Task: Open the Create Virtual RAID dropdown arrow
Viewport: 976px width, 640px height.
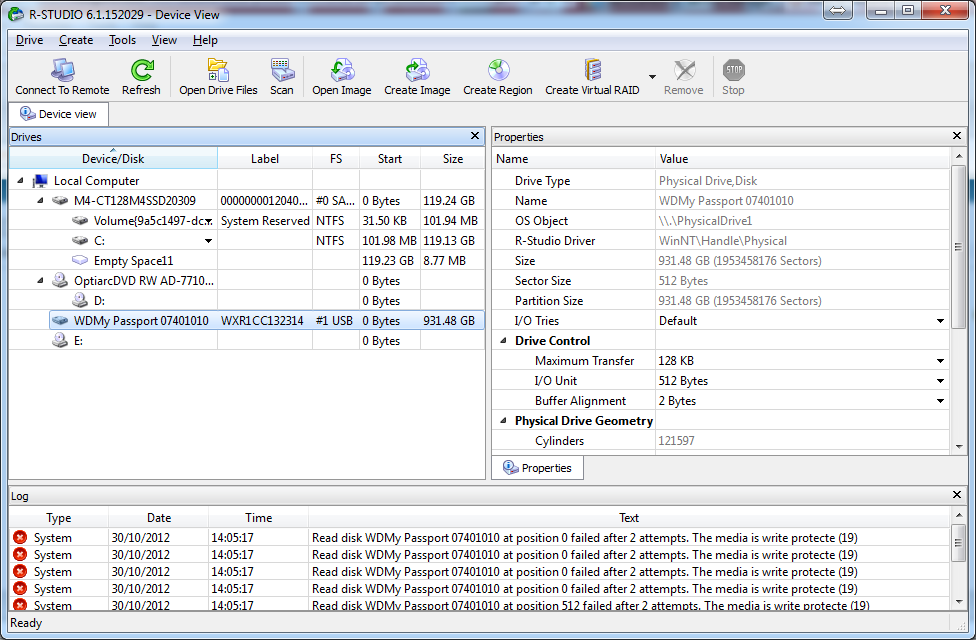Action: click(652, 77)
